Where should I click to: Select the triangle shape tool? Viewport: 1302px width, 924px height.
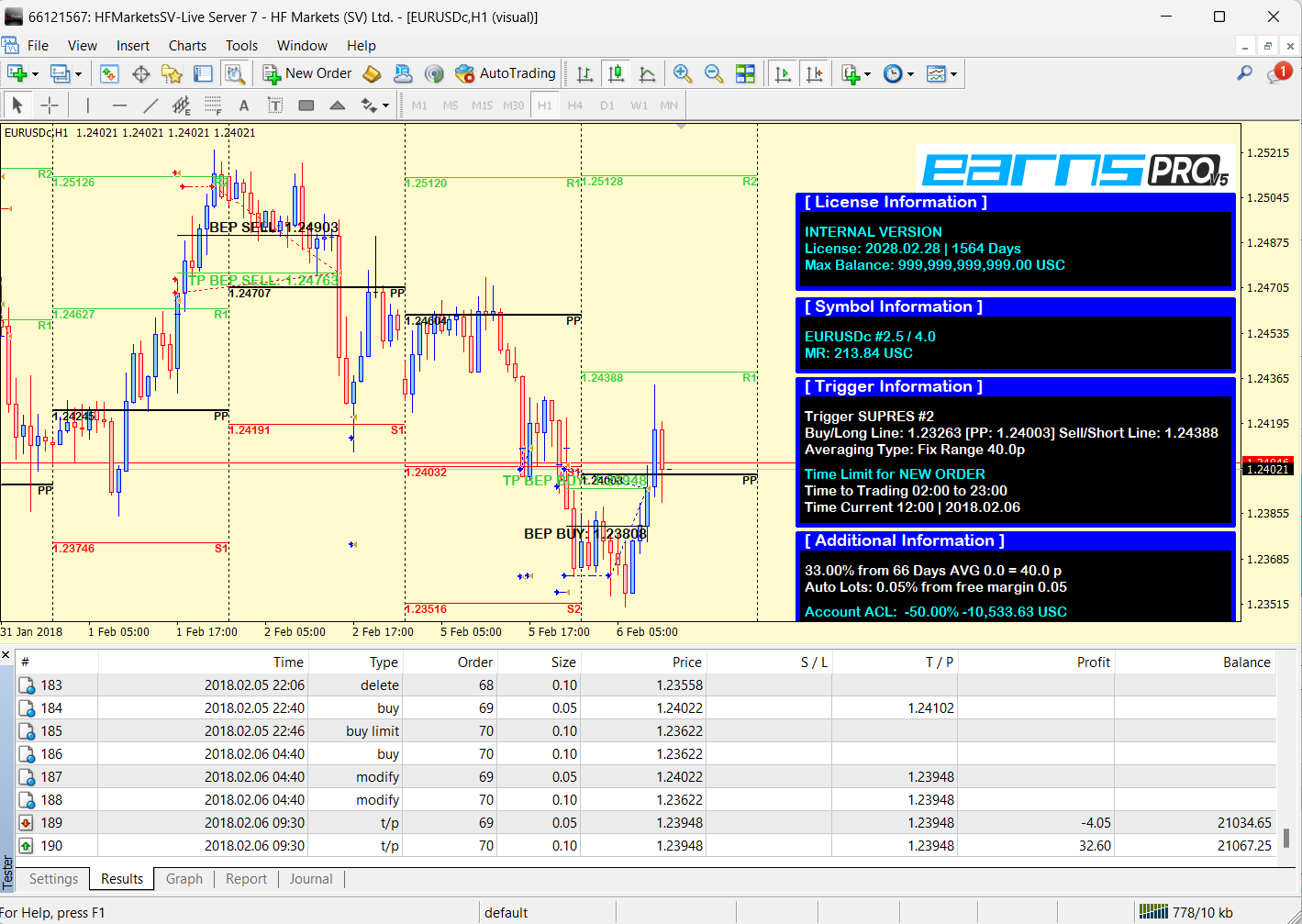pos(338,106)
